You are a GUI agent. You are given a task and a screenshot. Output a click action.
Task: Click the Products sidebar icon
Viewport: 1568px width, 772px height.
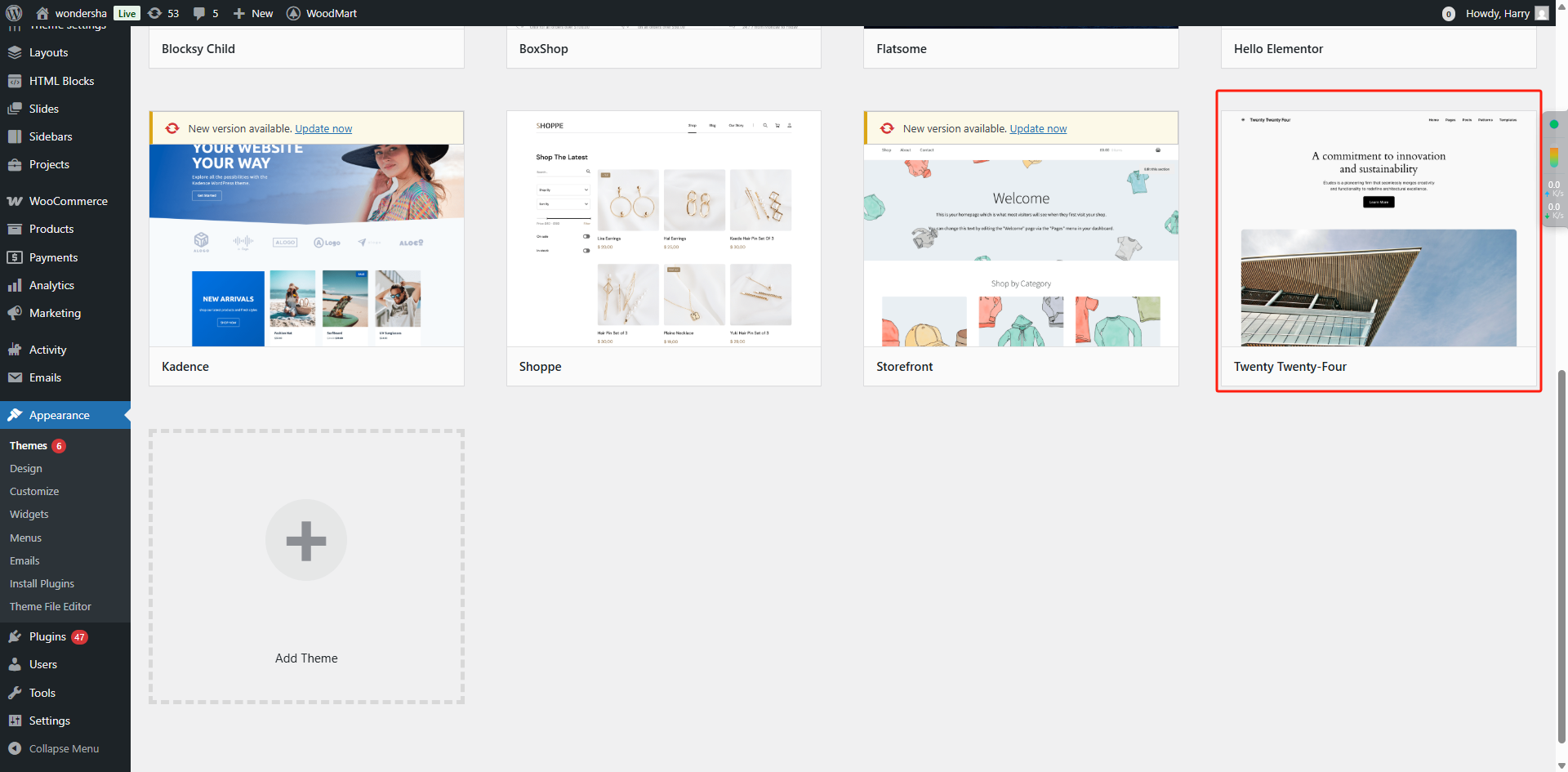(x=15, y=229)
